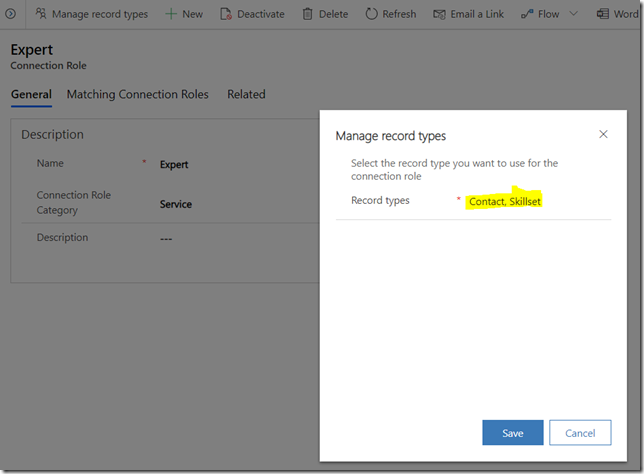Open the Related tab

click(246, 94)
